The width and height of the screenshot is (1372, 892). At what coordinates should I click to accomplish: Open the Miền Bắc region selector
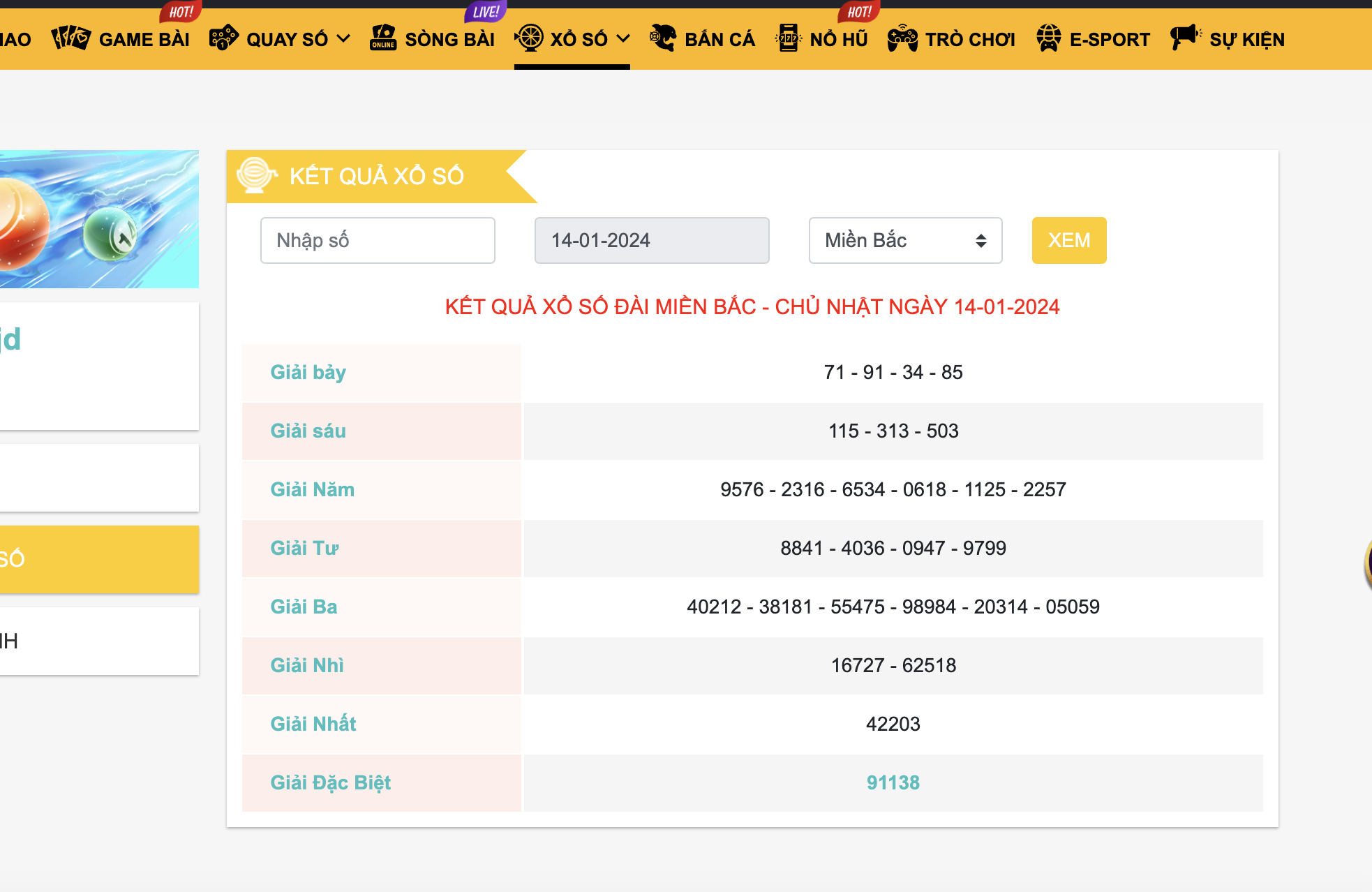point(905,240)
